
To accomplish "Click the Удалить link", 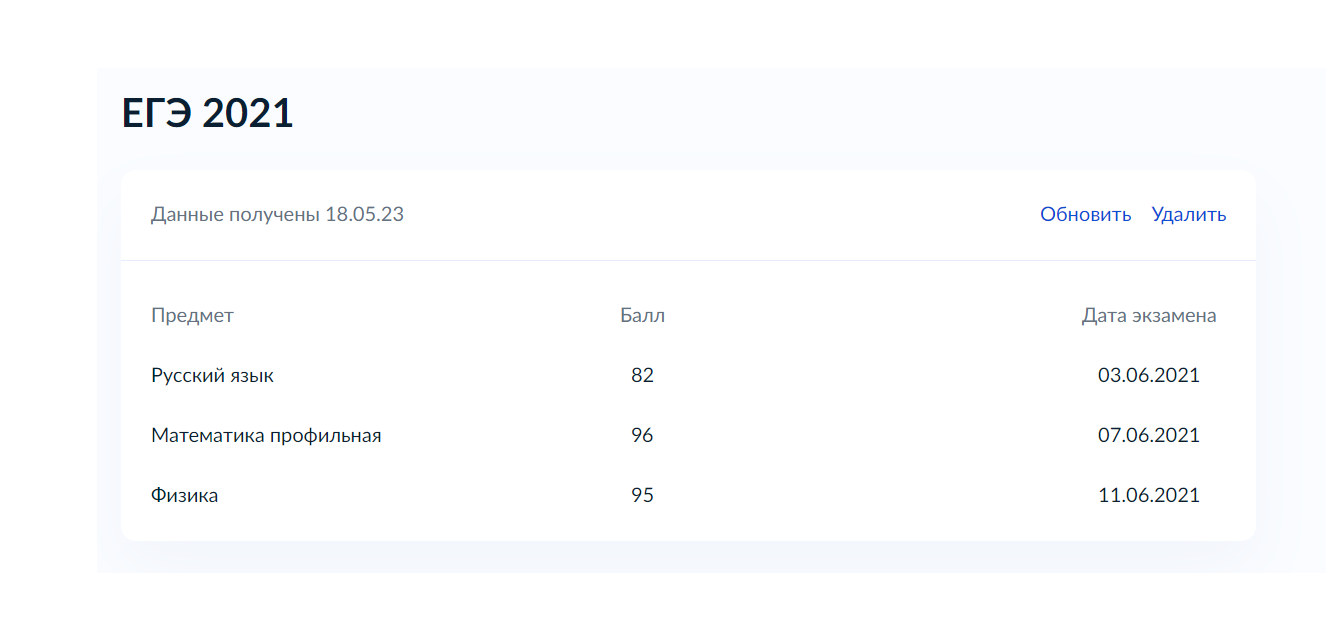I will (1188, 215).
